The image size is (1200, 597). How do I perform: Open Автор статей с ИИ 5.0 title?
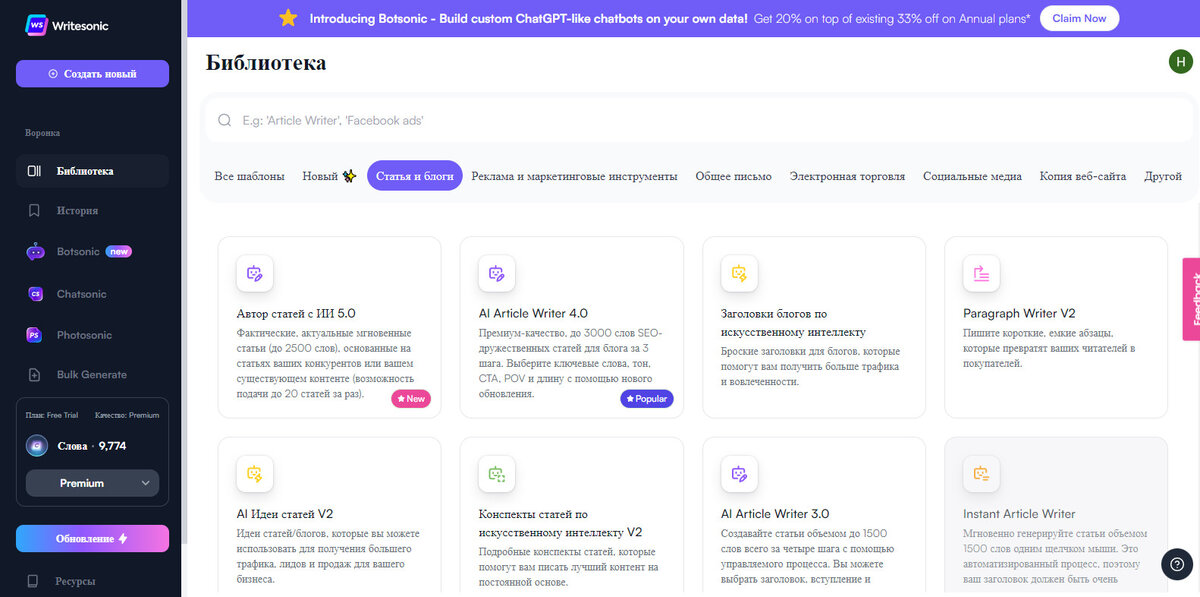click(x=296, y=313)
